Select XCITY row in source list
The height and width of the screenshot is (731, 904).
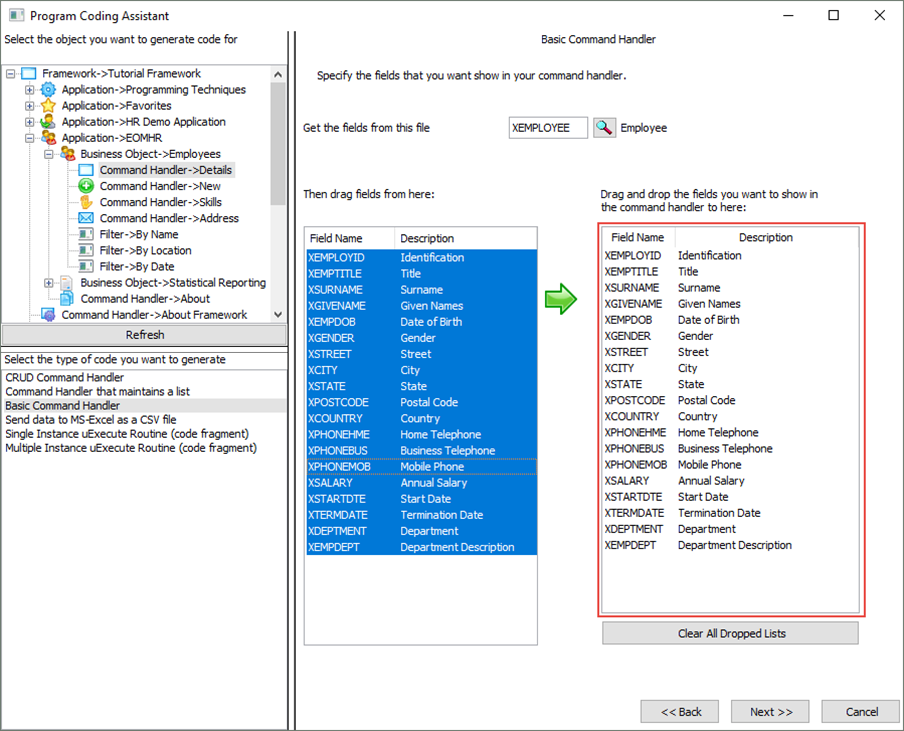tap(421, 370)
